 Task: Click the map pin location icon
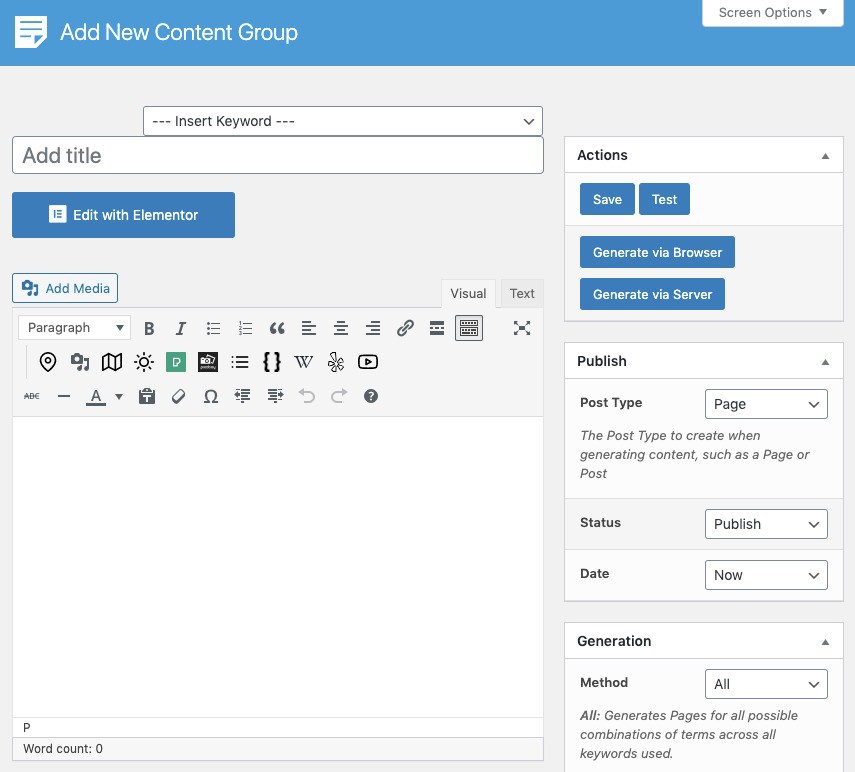click(x=47, y=362)
